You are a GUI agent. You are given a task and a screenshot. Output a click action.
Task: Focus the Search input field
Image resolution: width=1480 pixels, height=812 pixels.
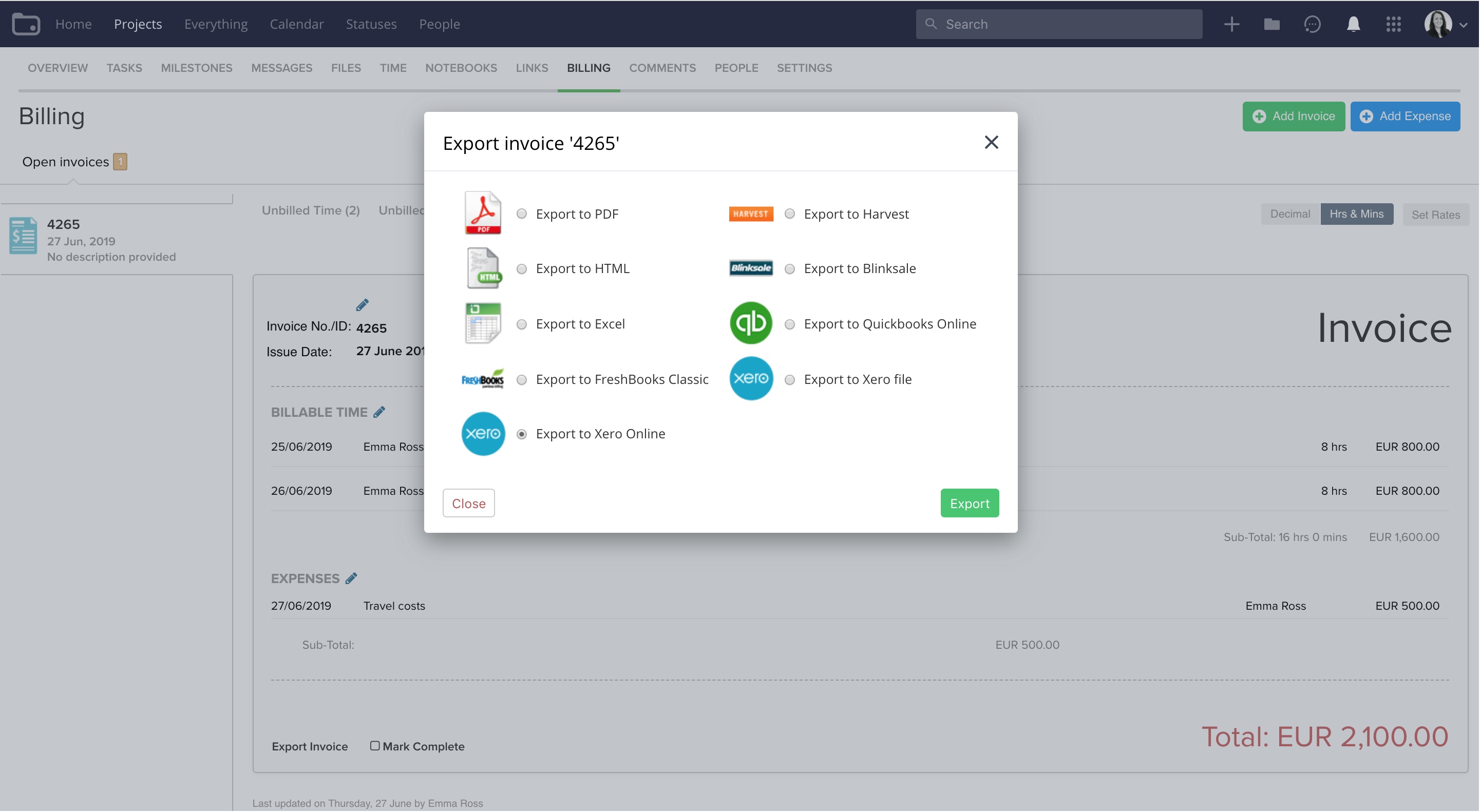1058,24
